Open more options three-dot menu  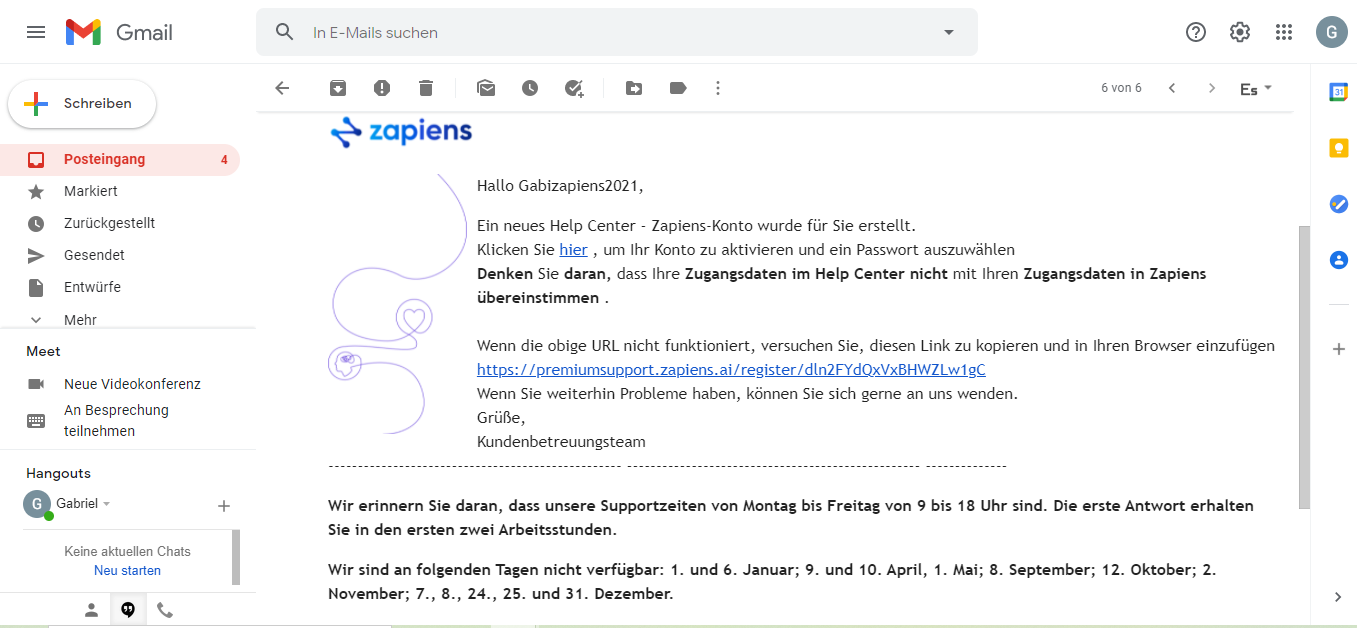coord(717,88)
